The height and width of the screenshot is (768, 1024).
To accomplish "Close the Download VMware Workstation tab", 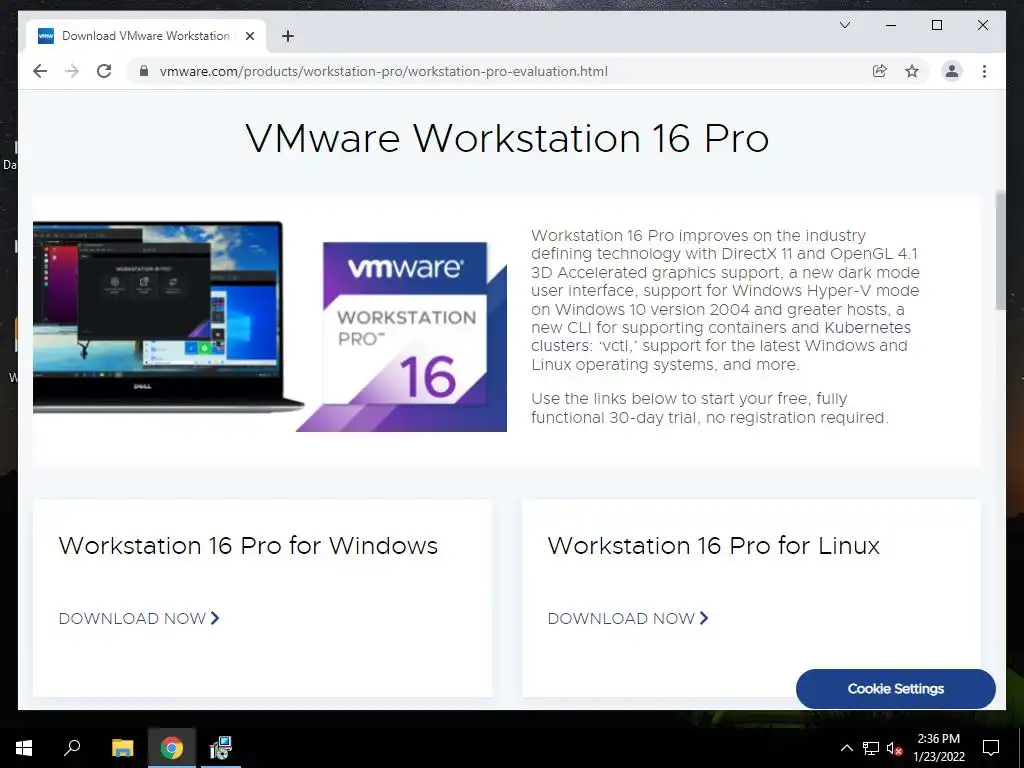I will (249, 36).
